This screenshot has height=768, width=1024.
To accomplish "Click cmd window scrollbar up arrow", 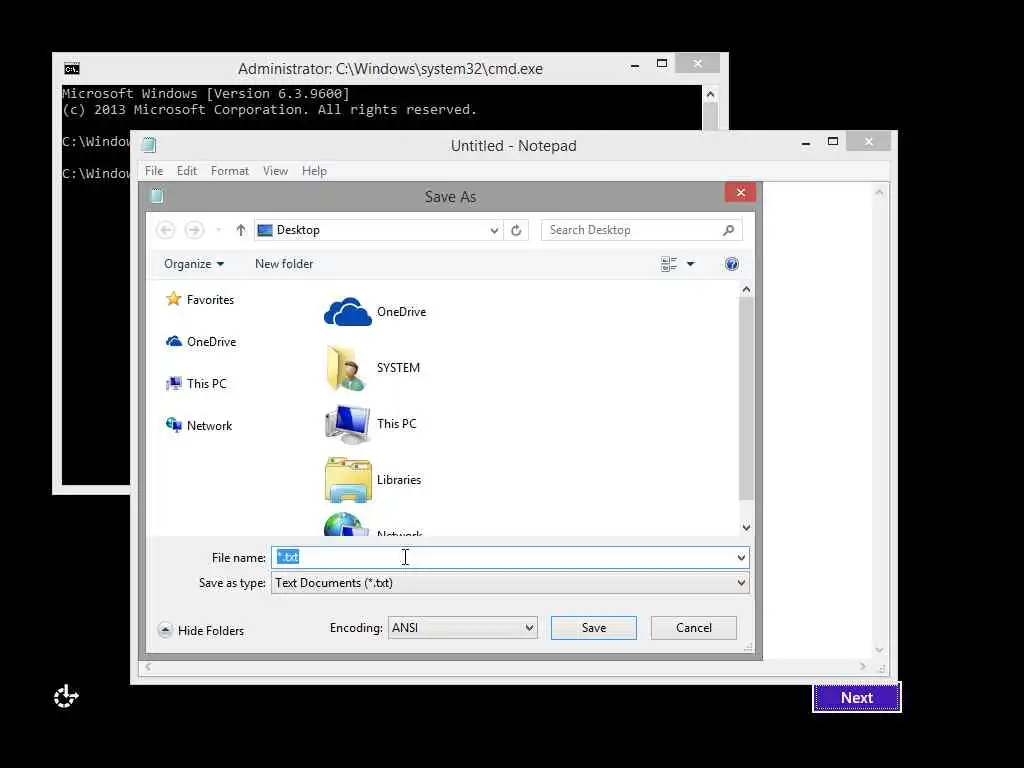I will coord(711,95).
